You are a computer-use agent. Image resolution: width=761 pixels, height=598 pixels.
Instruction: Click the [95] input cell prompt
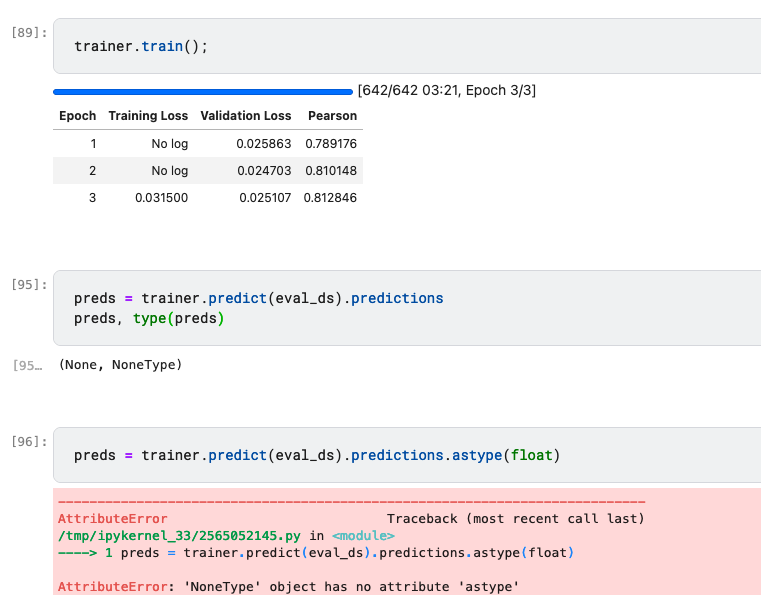coord(28,285)
